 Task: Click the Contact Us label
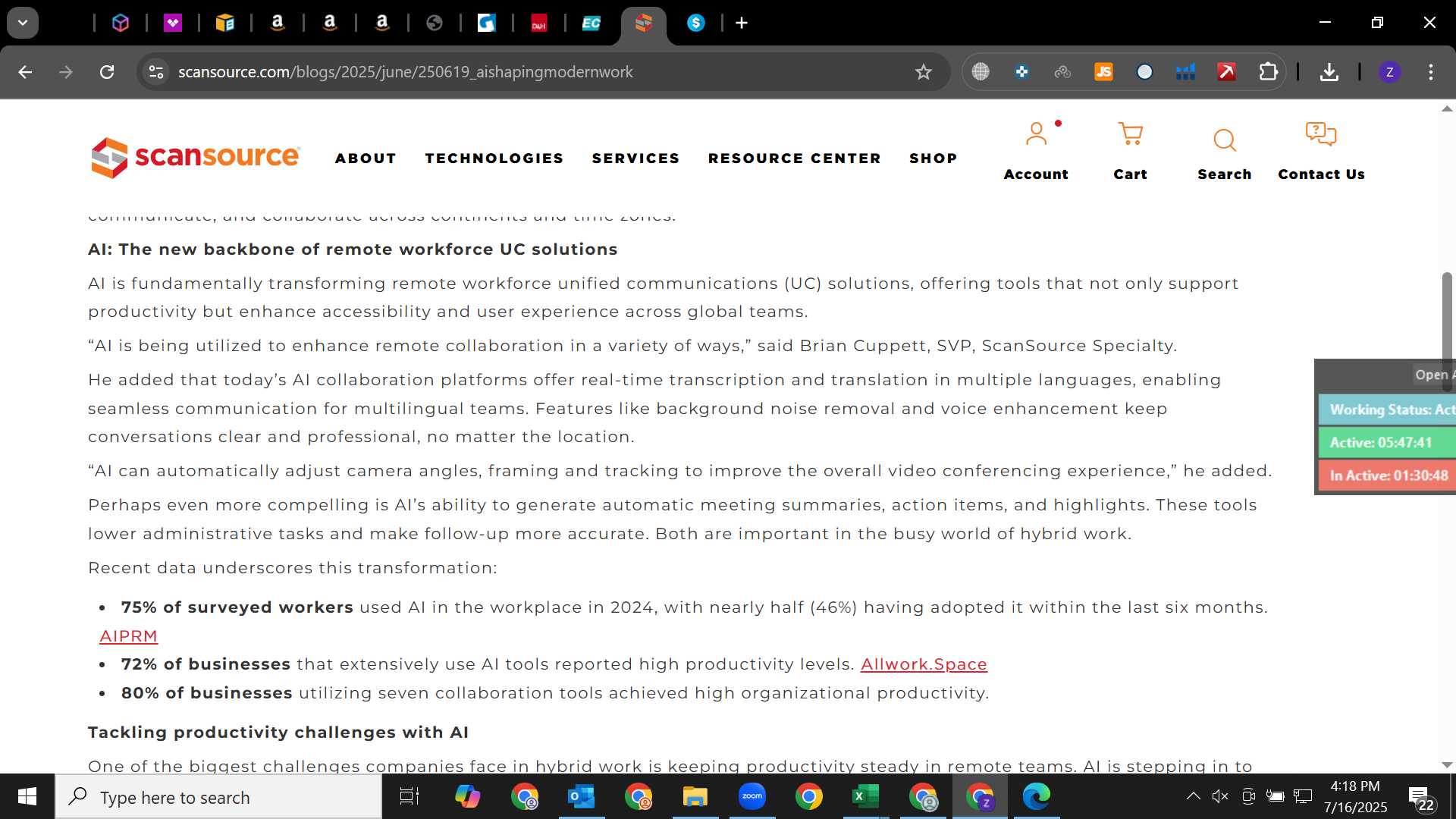[1321, 174]
